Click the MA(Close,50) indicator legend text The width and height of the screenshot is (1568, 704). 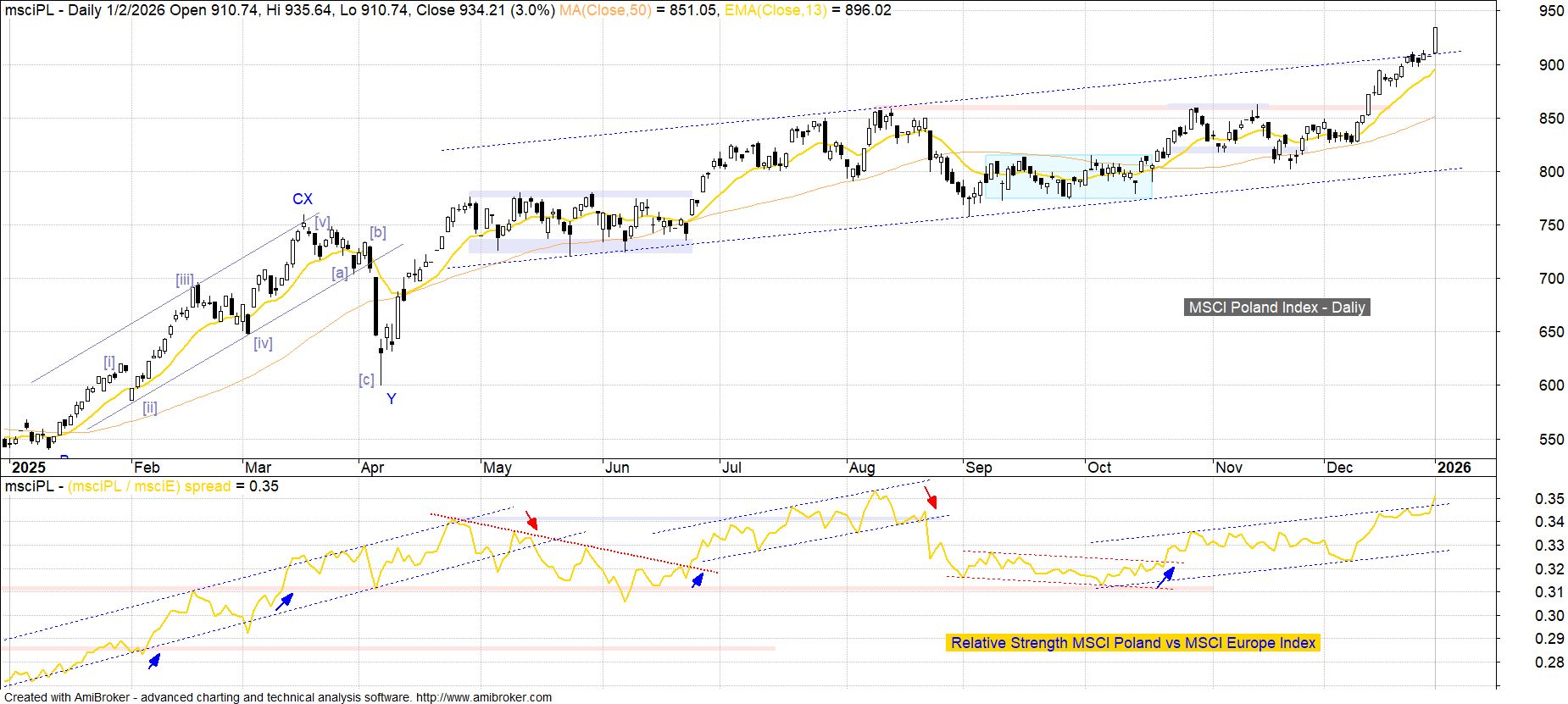605,10
